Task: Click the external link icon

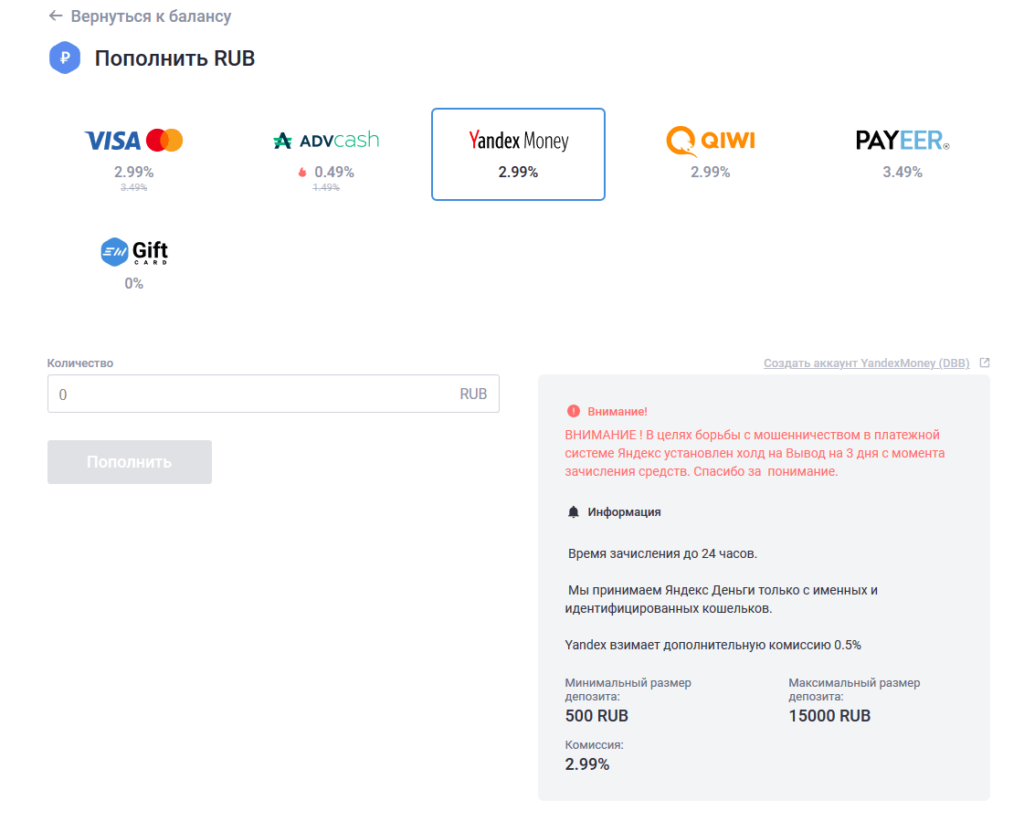Action: coord(984,363)
